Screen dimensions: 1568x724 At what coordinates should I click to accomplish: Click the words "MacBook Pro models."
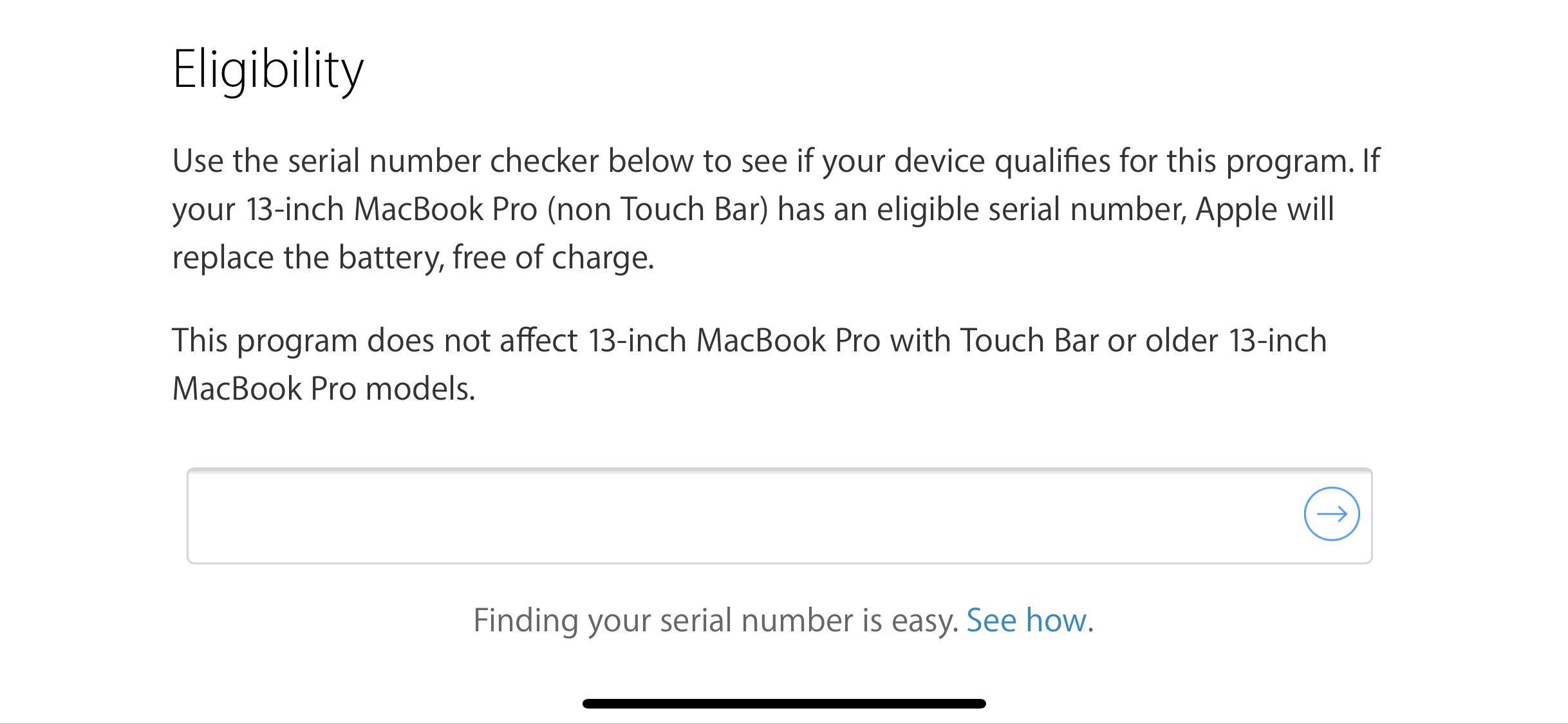(324, 389)
